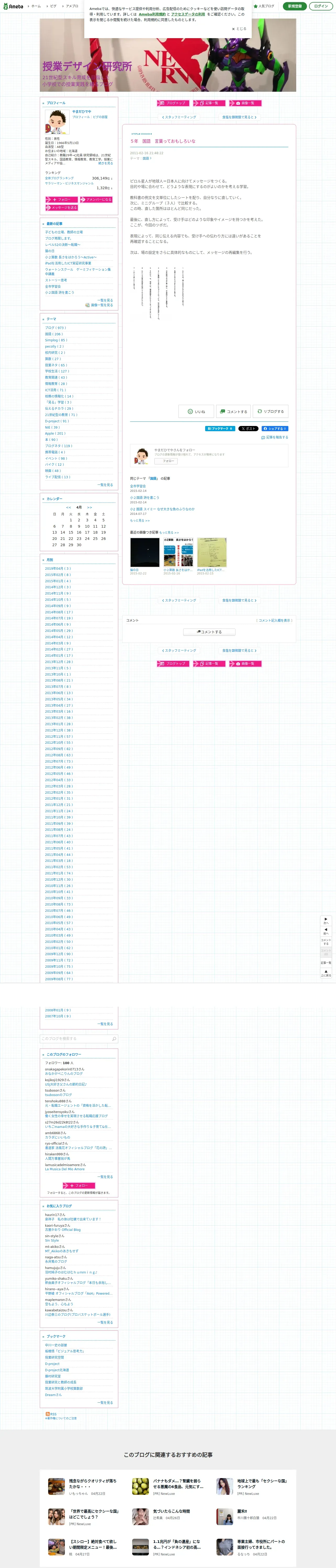
Task: Open bookmark link D-project北海道
Action: [x=57, y=1370]
